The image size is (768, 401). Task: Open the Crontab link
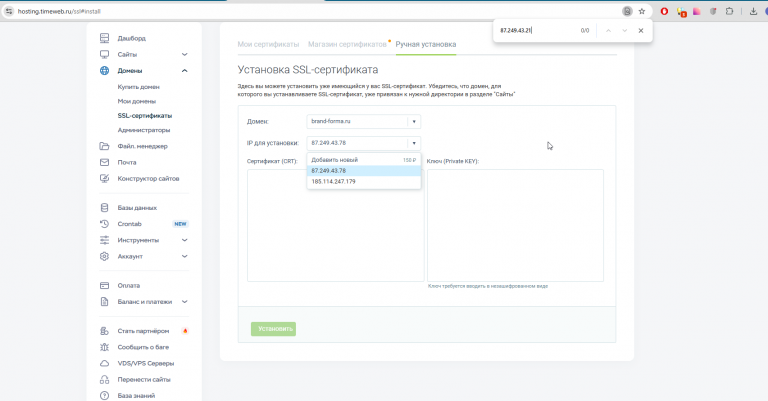click(129, 224)
